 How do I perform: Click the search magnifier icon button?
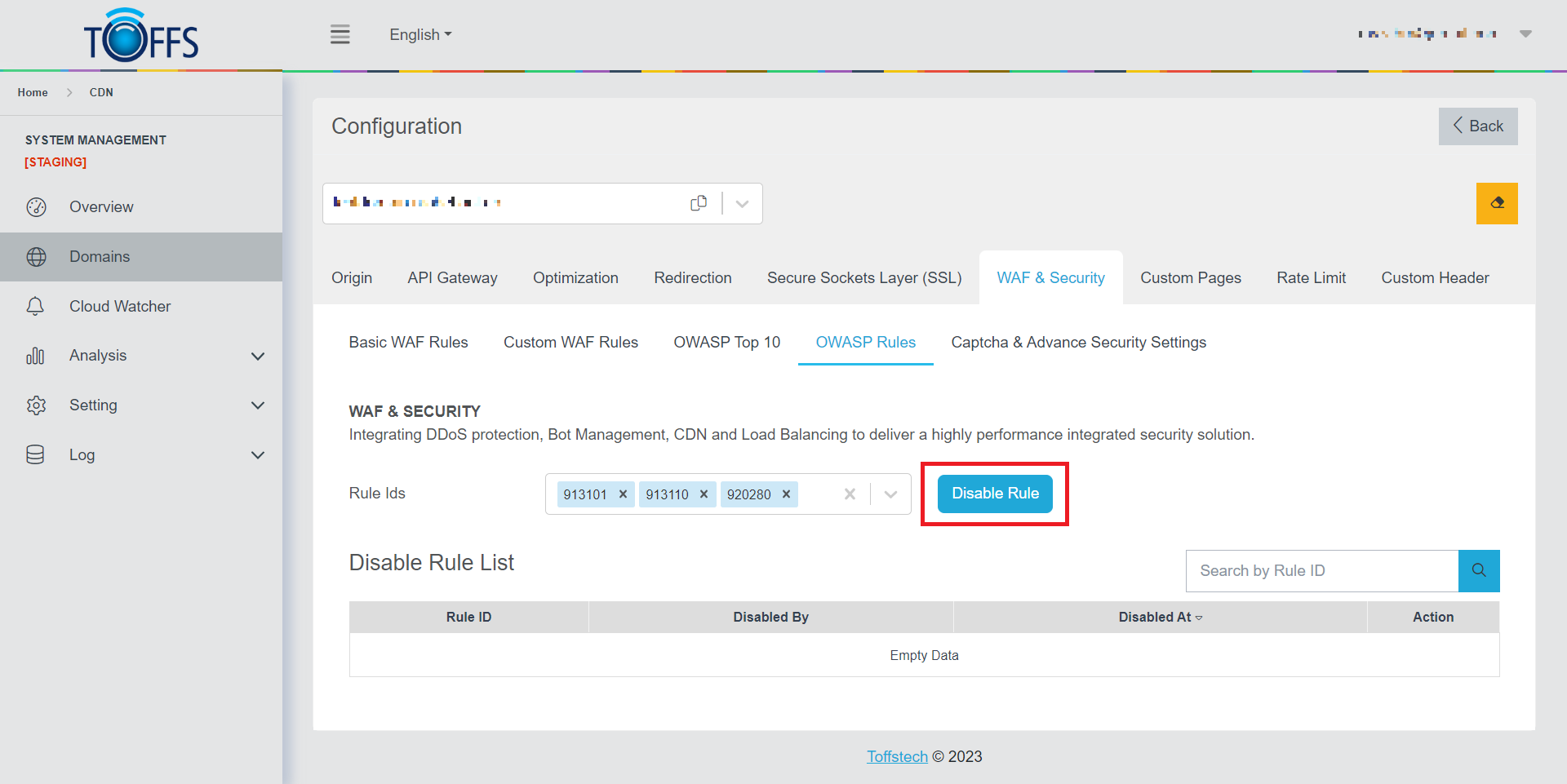tap(1478, 570)
